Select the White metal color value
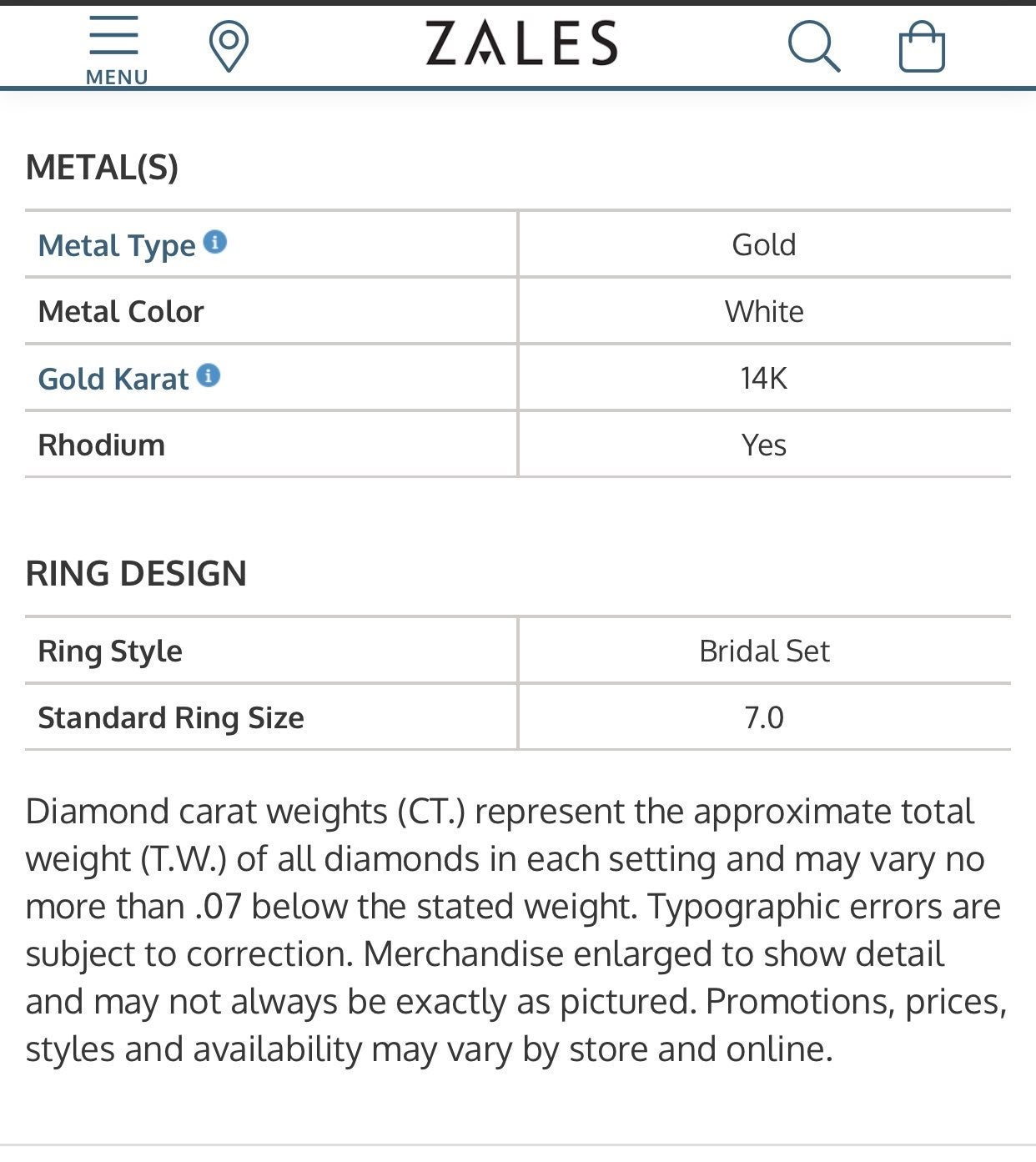1036x1162 pixels. tap(764, 311)
